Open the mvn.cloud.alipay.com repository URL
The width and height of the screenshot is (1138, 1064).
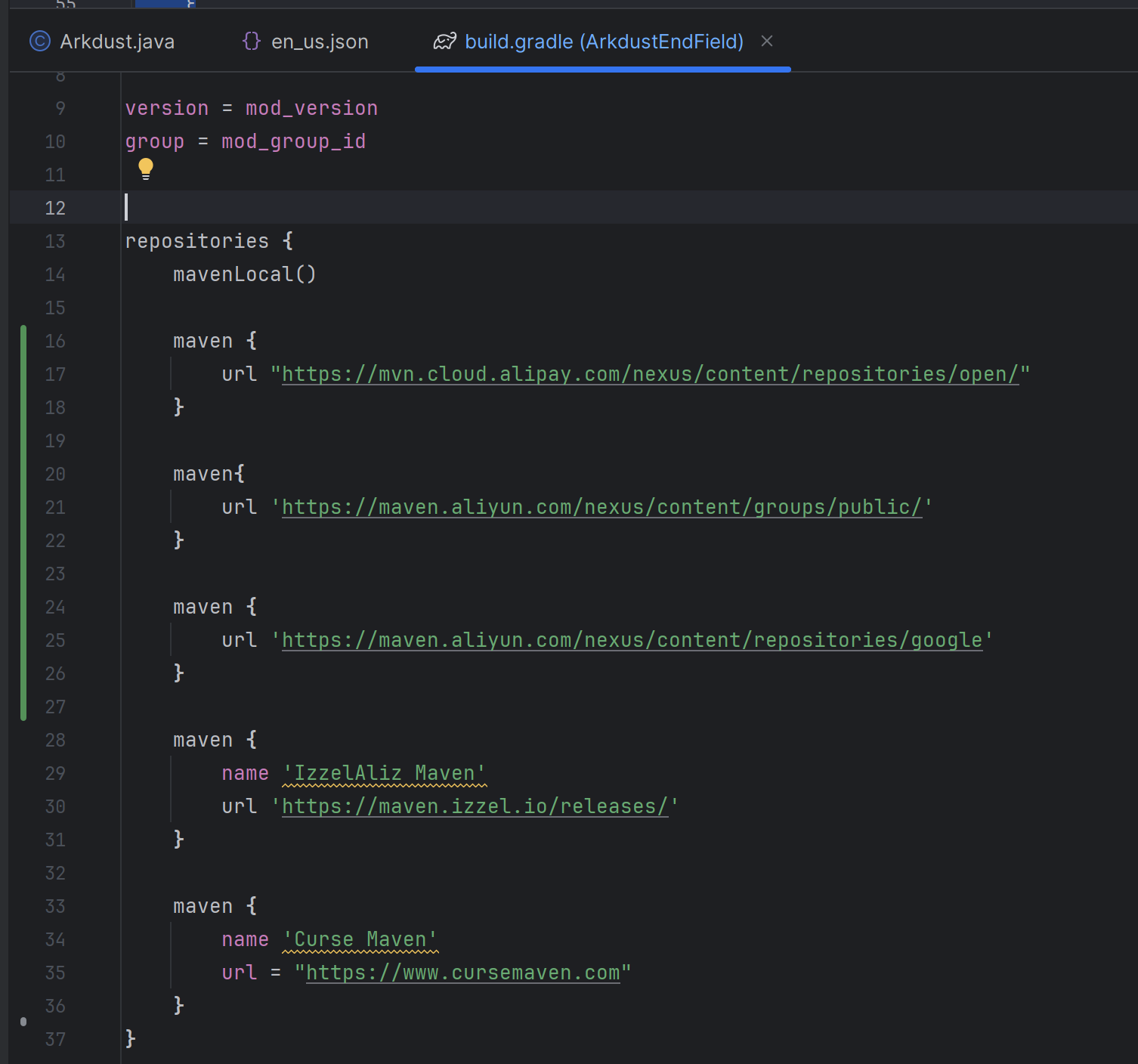tap(650, 374)
